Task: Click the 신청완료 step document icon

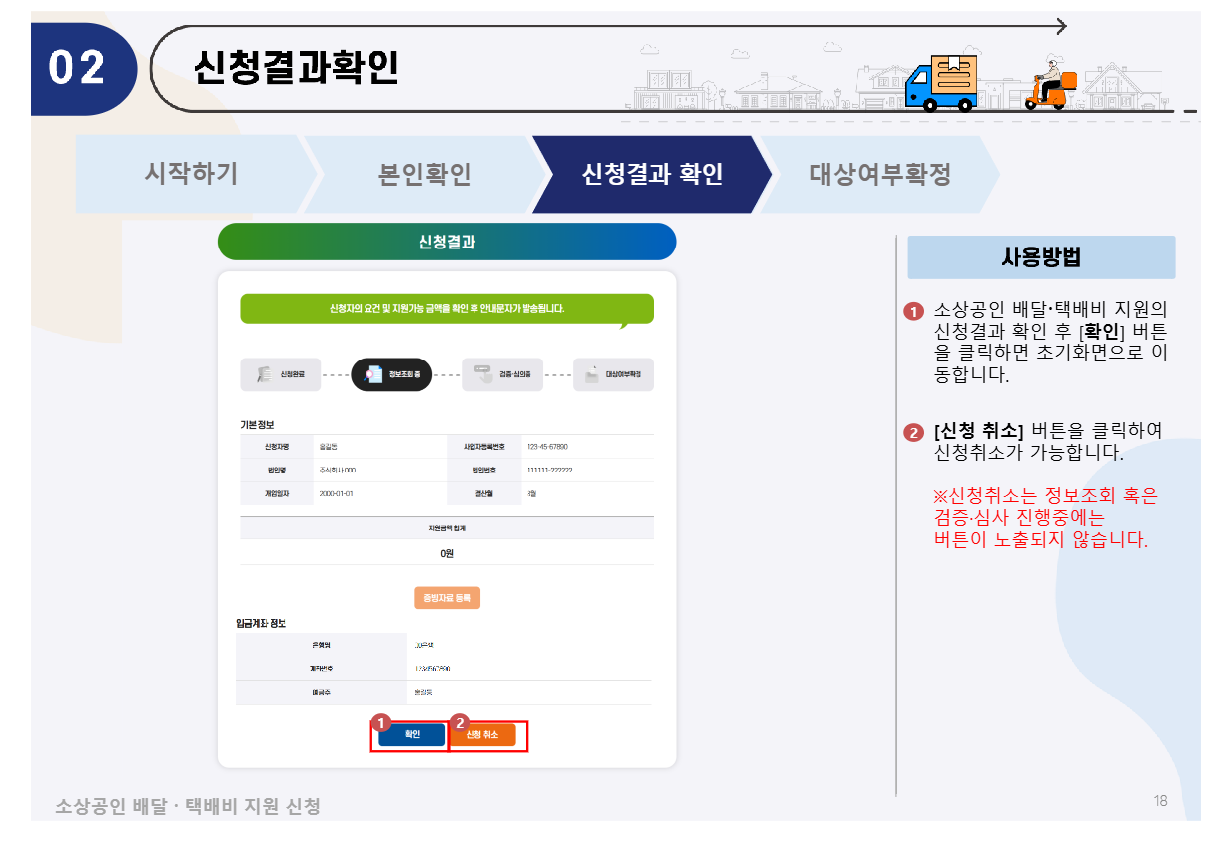Action: click(265, 375)
